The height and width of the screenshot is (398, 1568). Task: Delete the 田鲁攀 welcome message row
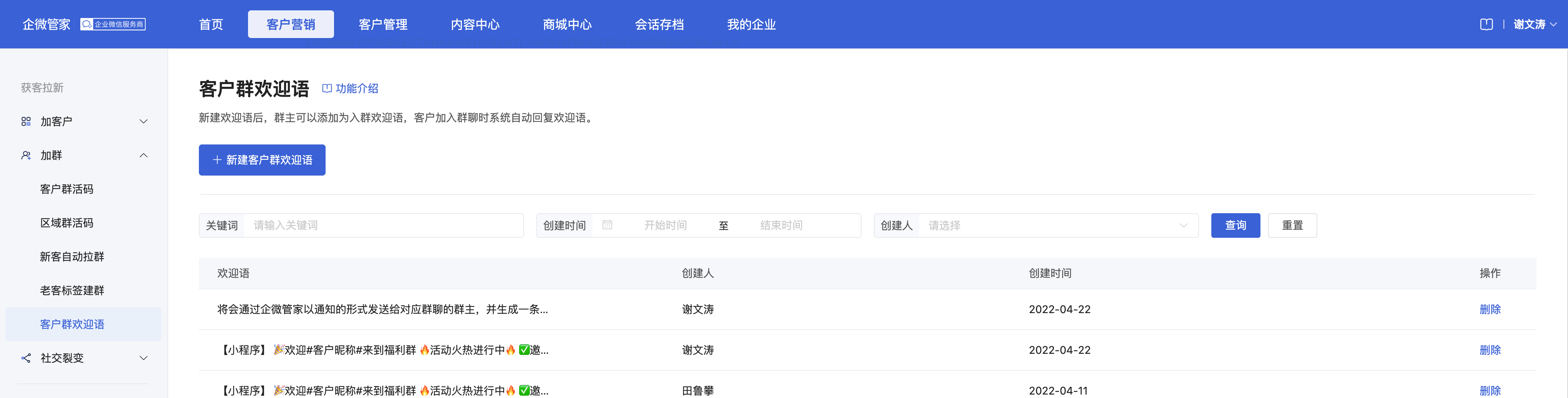(1489, 390)
